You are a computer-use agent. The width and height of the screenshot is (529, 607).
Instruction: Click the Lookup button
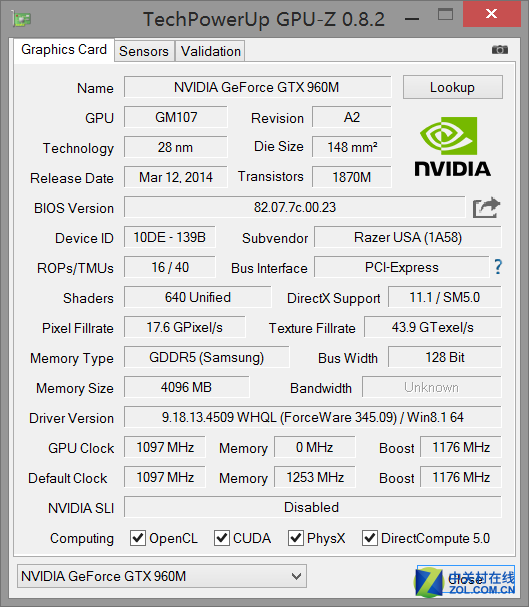point(453,87)
